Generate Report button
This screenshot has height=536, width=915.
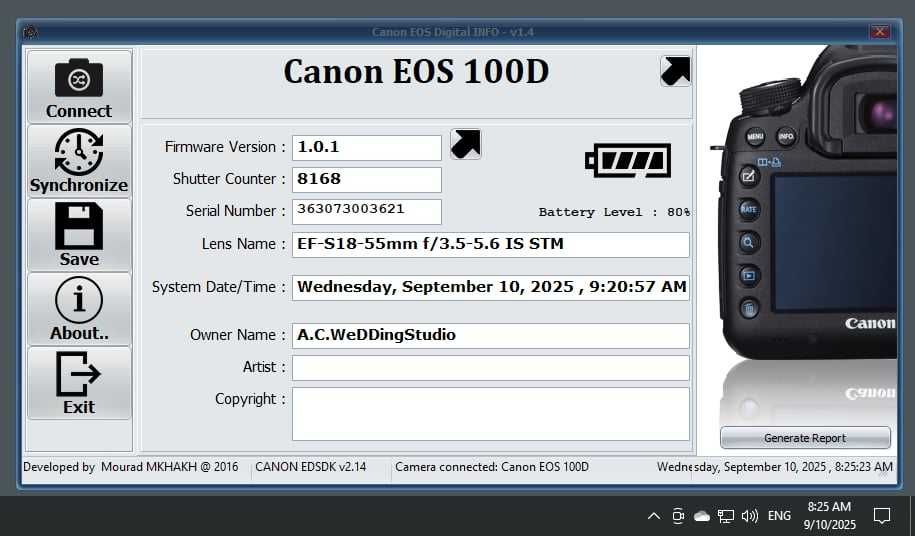tap(805, 437)
